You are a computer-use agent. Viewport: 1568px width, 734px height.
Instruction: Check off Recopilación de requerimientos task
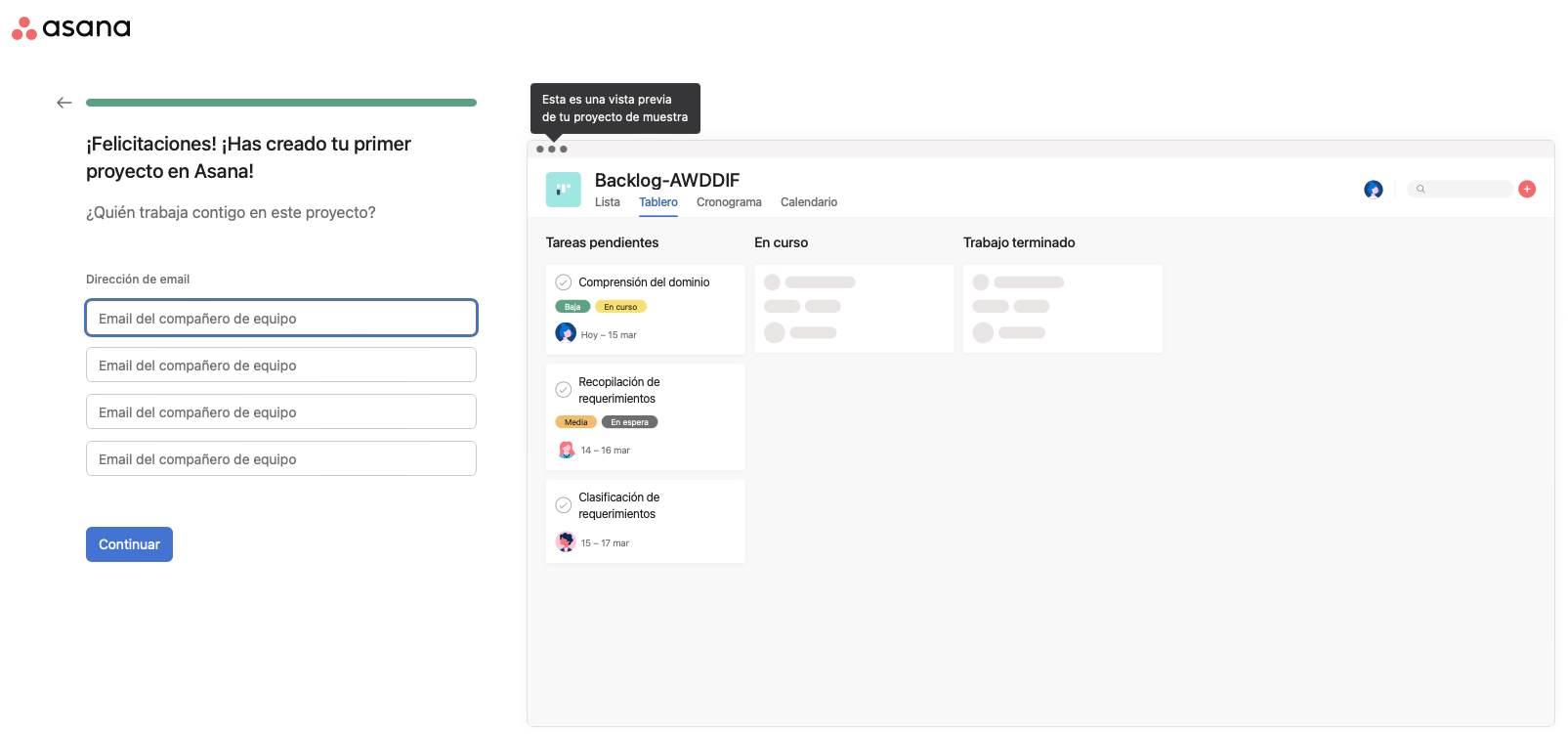564,390
